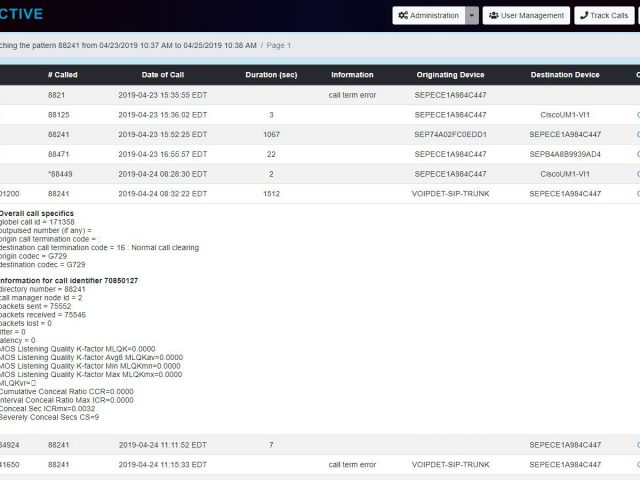
Task: Click packets received = 75546 line
Action: pyautogui.click(x=43, y=315)
